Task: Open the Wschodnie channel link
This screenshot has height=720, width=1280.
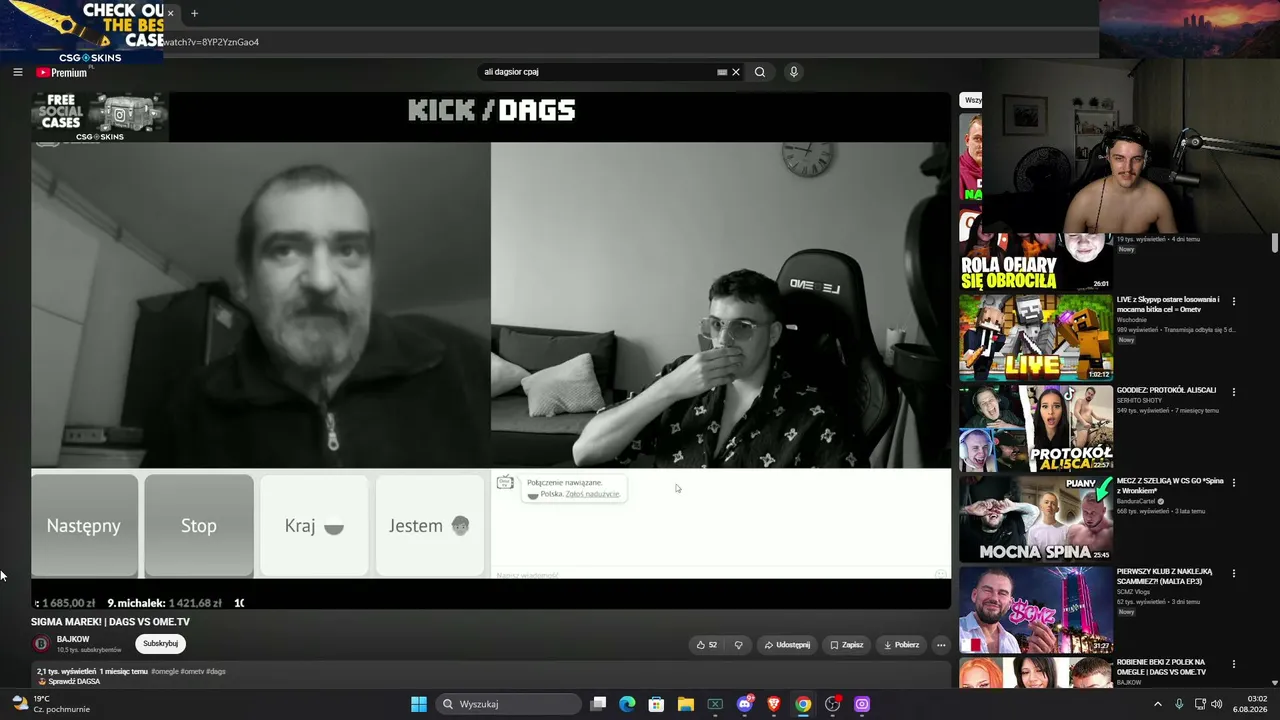Action: click(1132, 320)
